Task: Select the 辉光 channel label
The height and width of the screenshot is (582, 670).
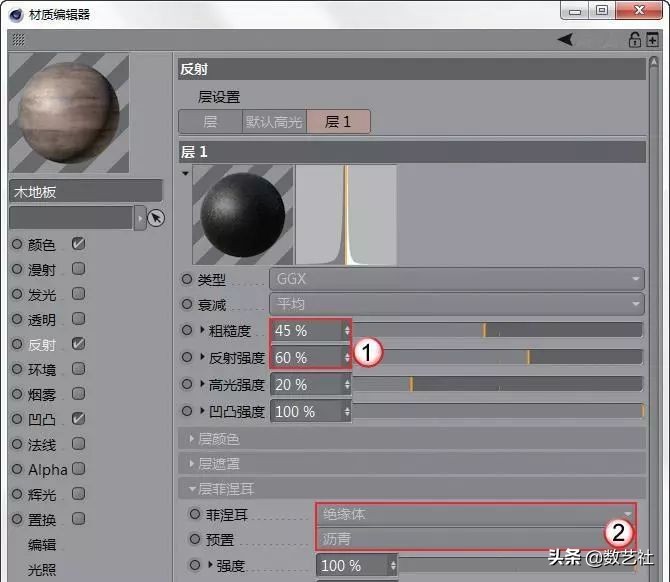Action: (42, 494)
